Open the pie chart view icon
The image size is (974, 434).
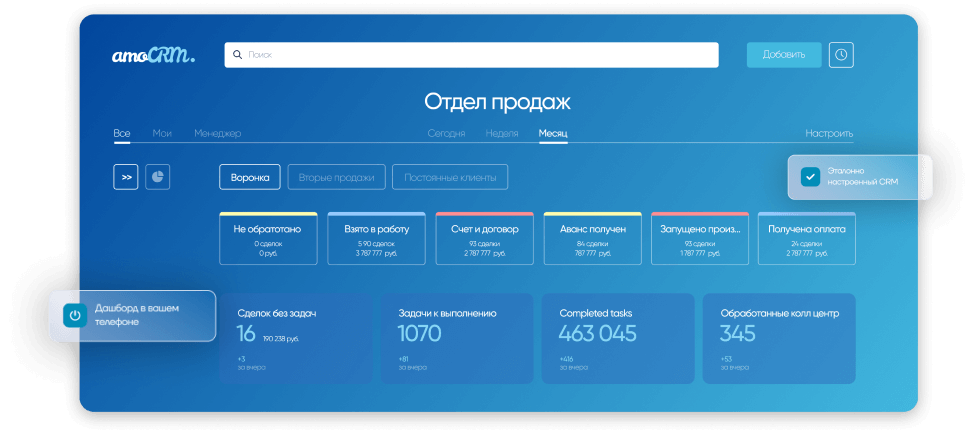pyautogui.click(x=158, y=177)
